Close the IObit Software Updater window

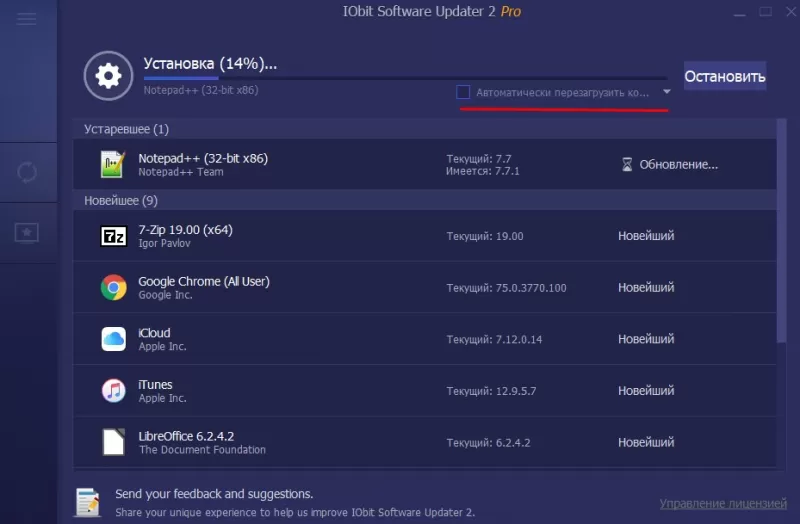791,11
